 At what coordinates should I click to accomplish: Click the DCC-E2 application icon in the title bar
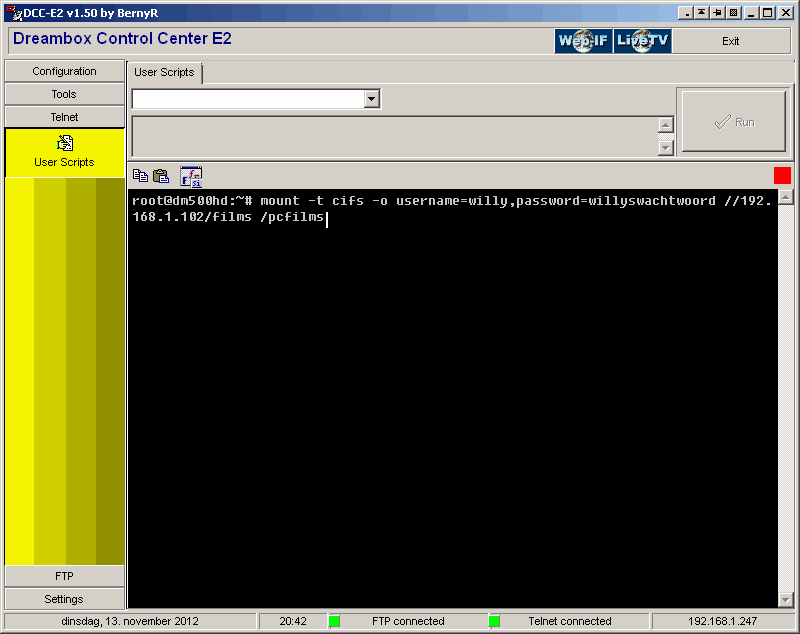14,13
